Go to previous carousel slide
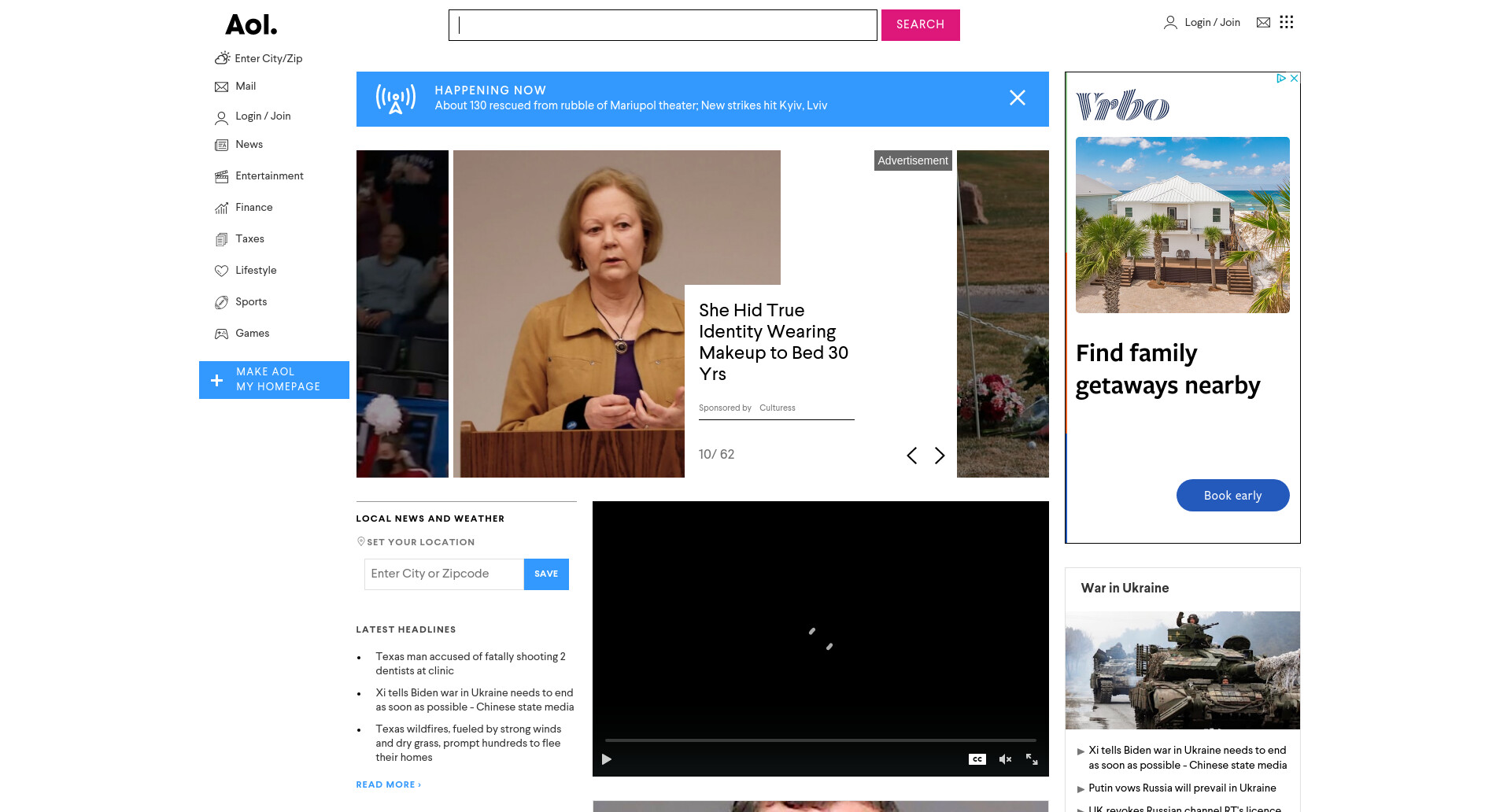The height and width of the screenshot is (812, 1511). [x=912, y=456]
